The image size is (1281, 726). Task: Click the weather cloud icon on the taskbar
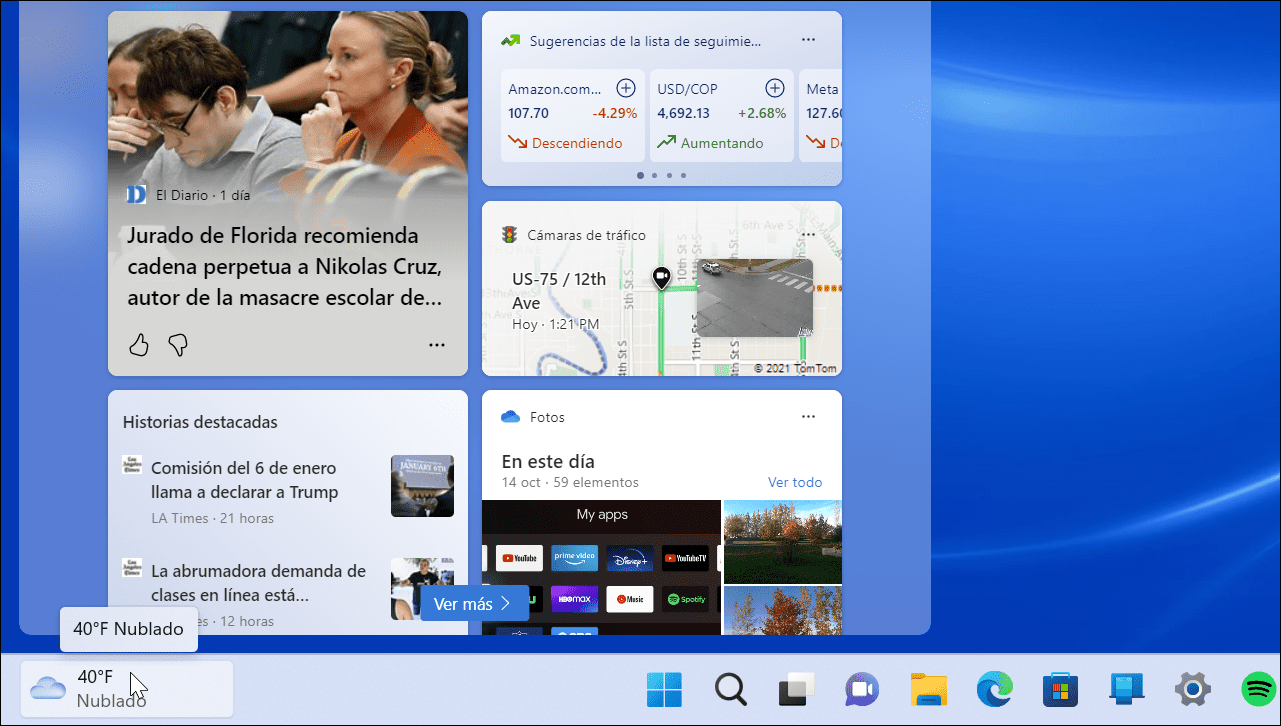[x=47, y=688]
